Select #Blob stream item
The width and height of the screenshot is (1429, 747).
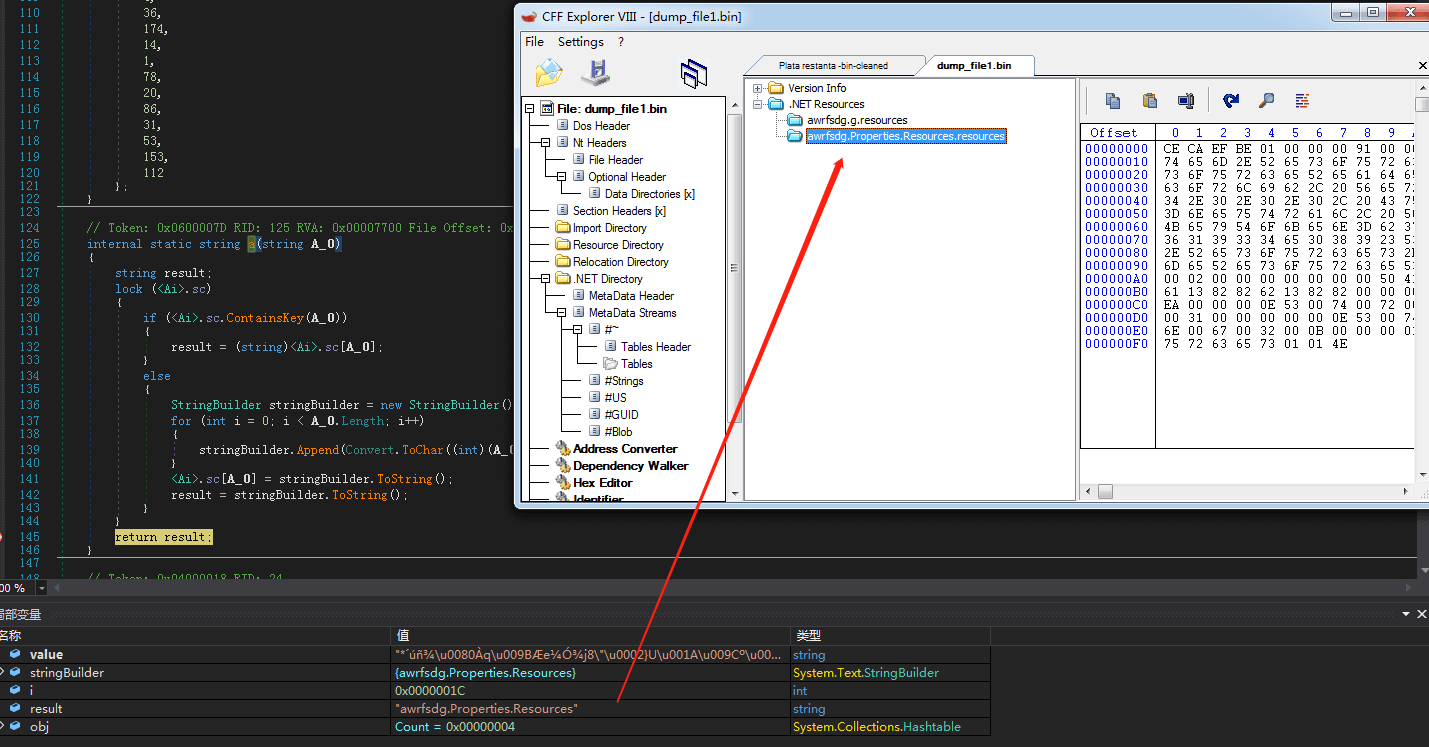coord(618,432)
